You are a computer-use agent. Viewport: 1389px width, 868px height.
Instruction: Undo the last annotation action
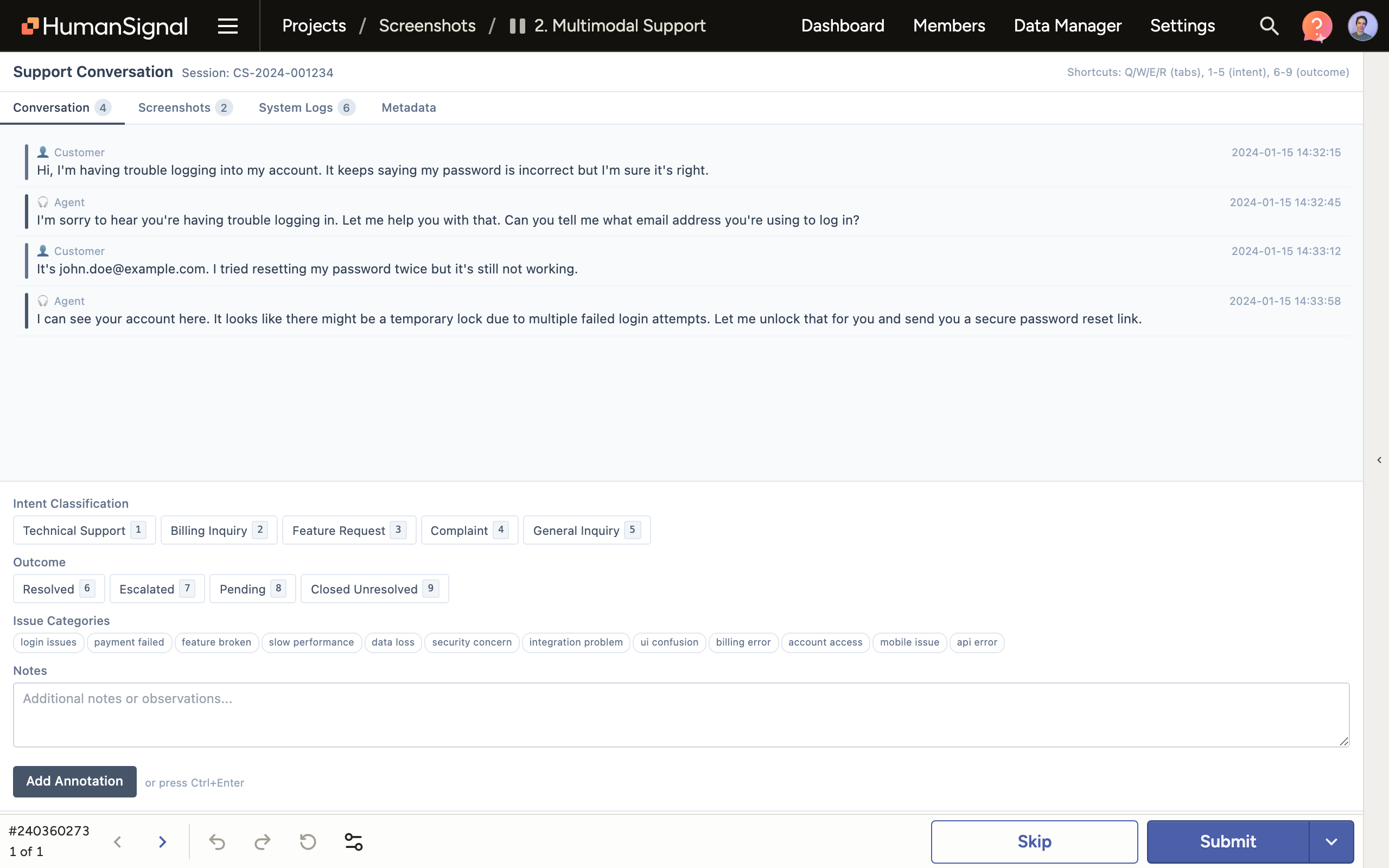(217, 841)
